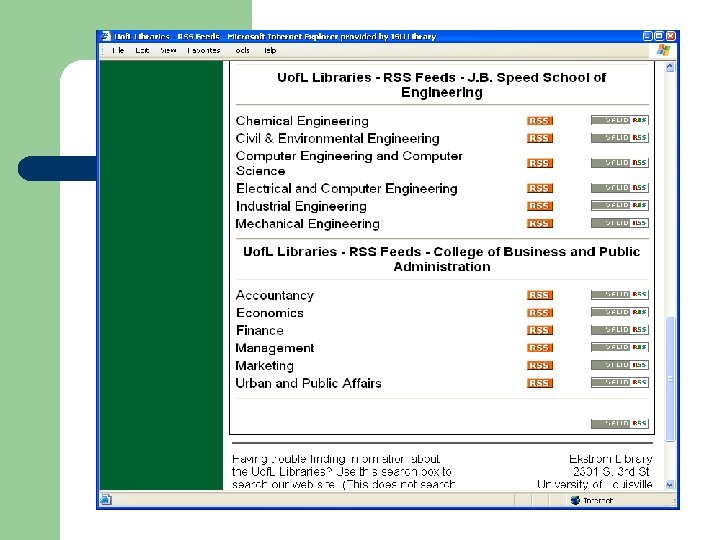Click the Valid RSS badge for Industrial Engineering

click(x=619, y=205)
